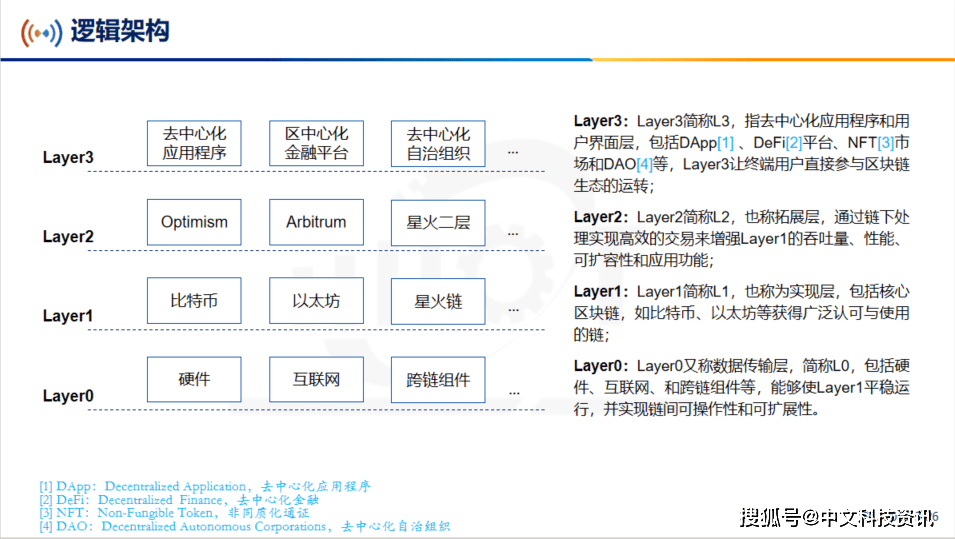Click the bold Layer3: heading in the description
The width and height of the screenshot is (955, 539).
(x=601, y=121)
